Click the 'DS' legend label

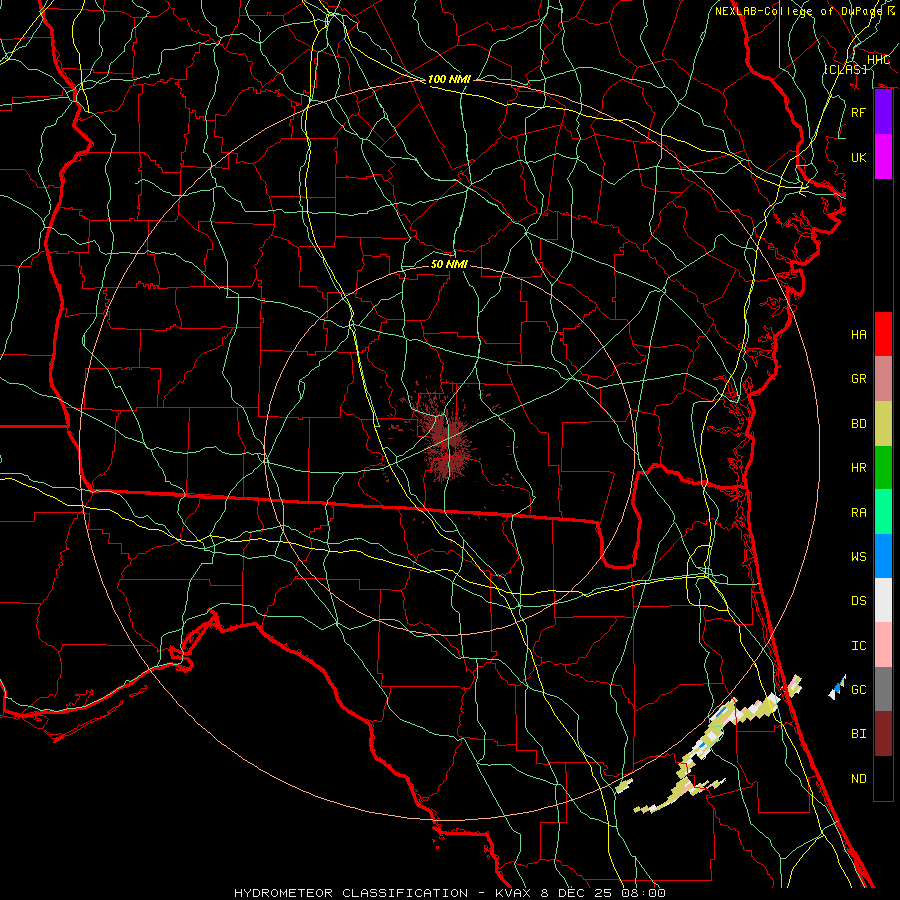[x=859, y=601]
